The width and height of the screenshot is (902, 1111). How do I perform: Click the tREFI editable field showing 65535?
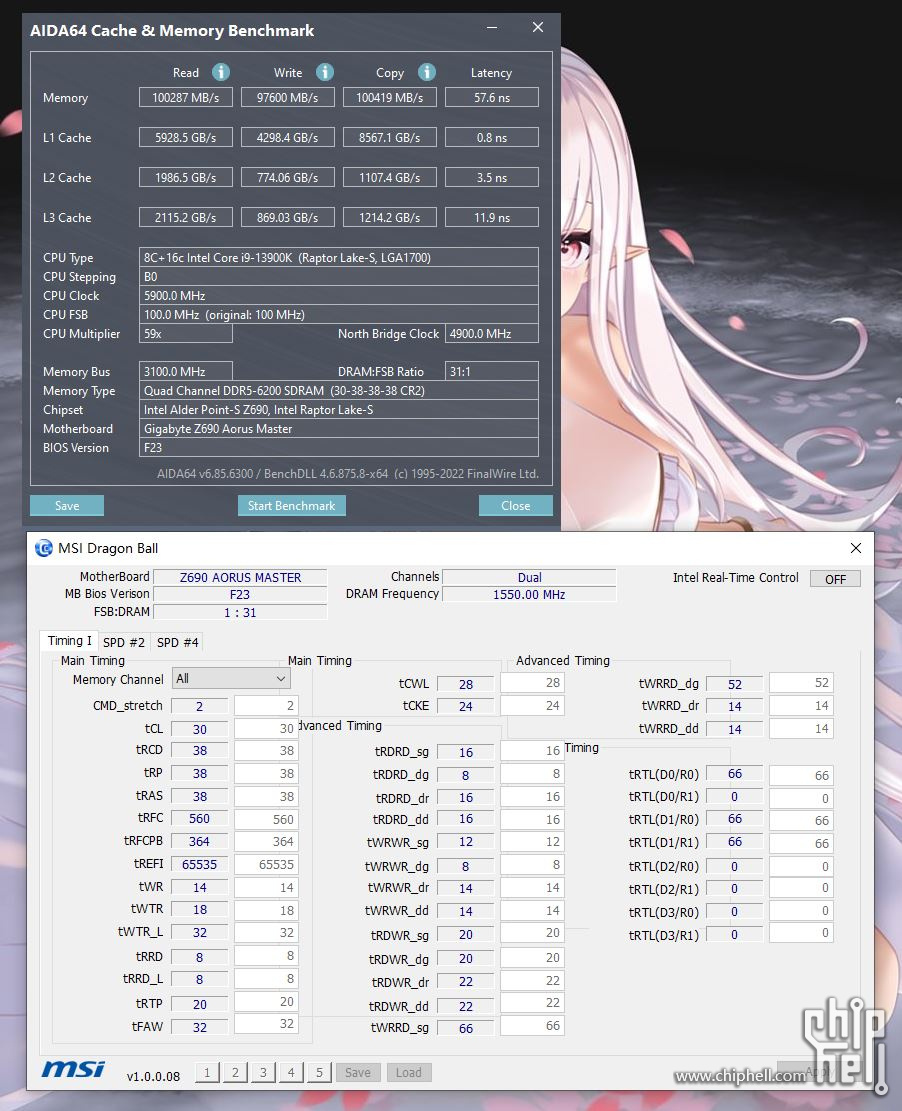pos(266,864)
